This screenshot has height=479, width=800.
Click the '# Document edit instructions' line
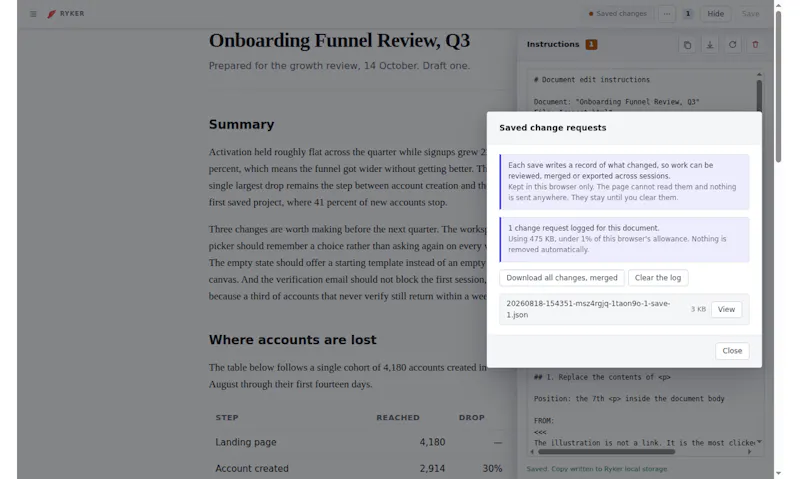(591, 80)
